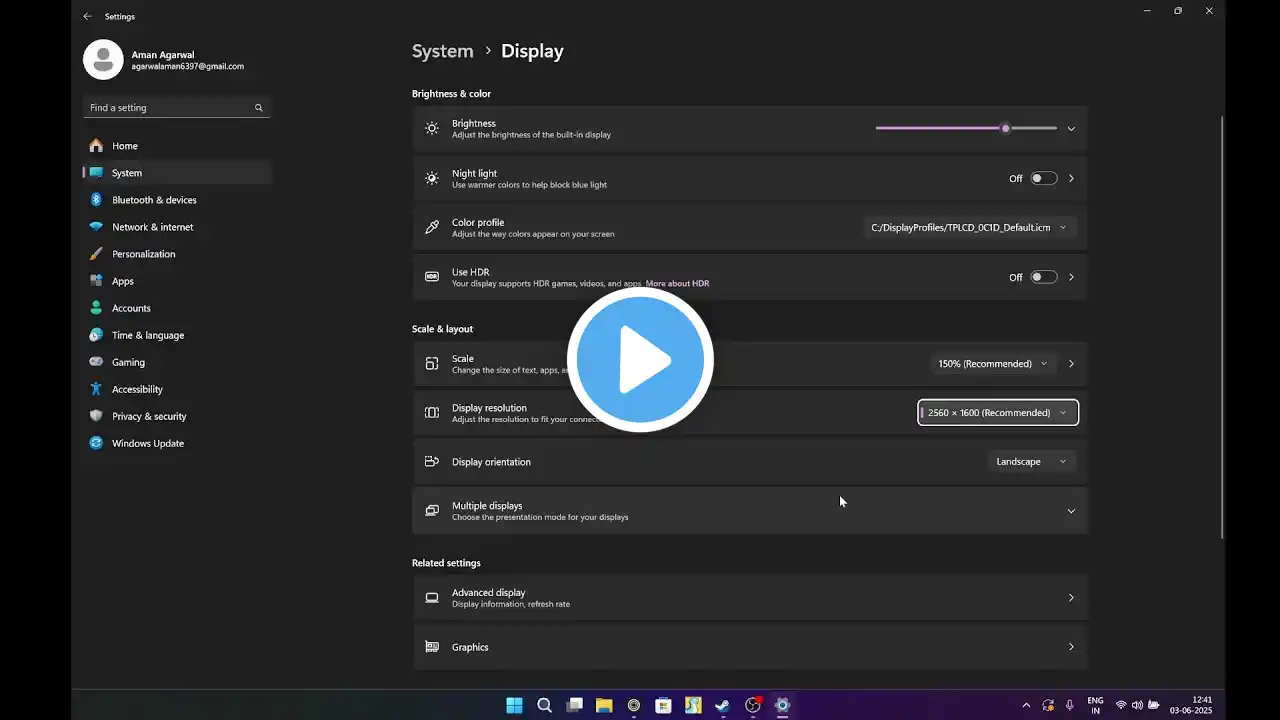Open Personalization settings
1280x720 pixels.
177,254
